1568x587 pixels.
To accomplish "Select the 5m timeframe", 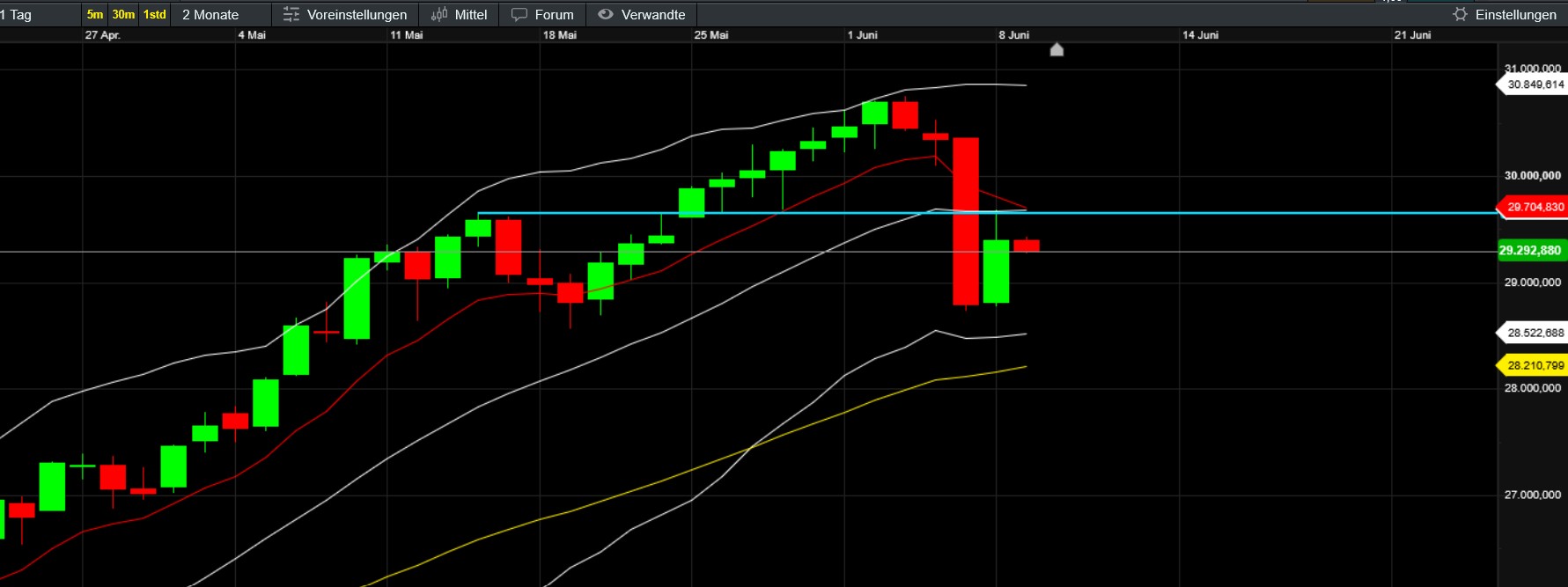I will tap(95, 14).
